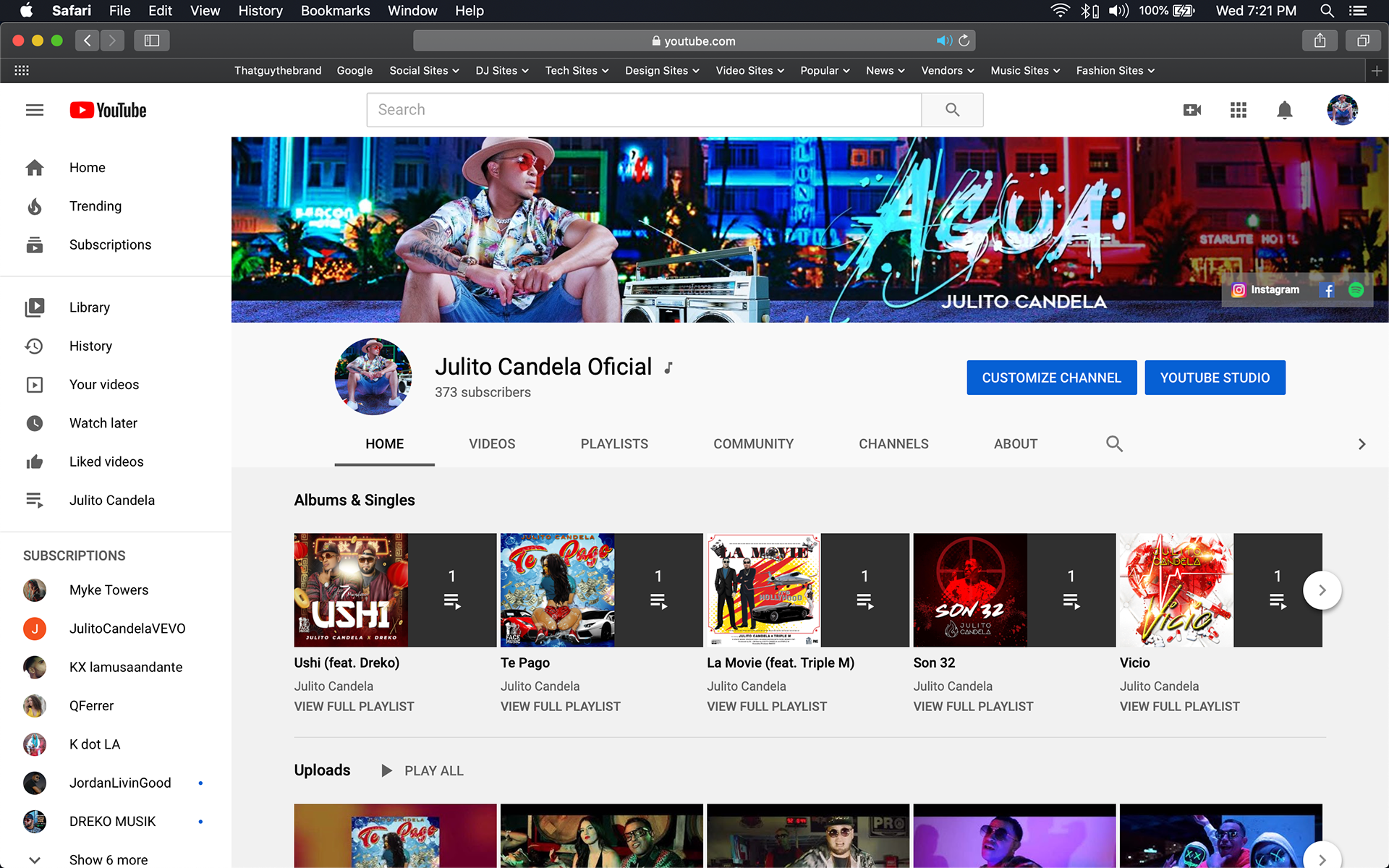The width and height of the screenshot is (1389, 868).
Task: Open the account avatar menu
Action: click(1342, 110)
